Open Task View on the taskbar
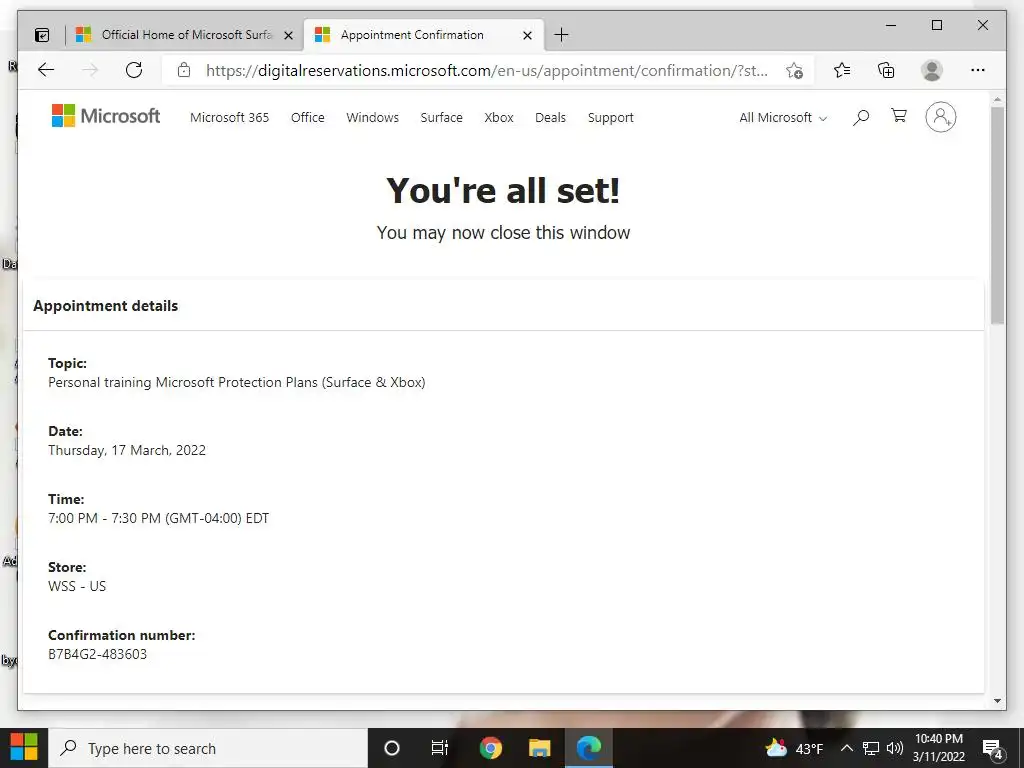Screen dimensions: 1024x768 [x=440, y=748]
